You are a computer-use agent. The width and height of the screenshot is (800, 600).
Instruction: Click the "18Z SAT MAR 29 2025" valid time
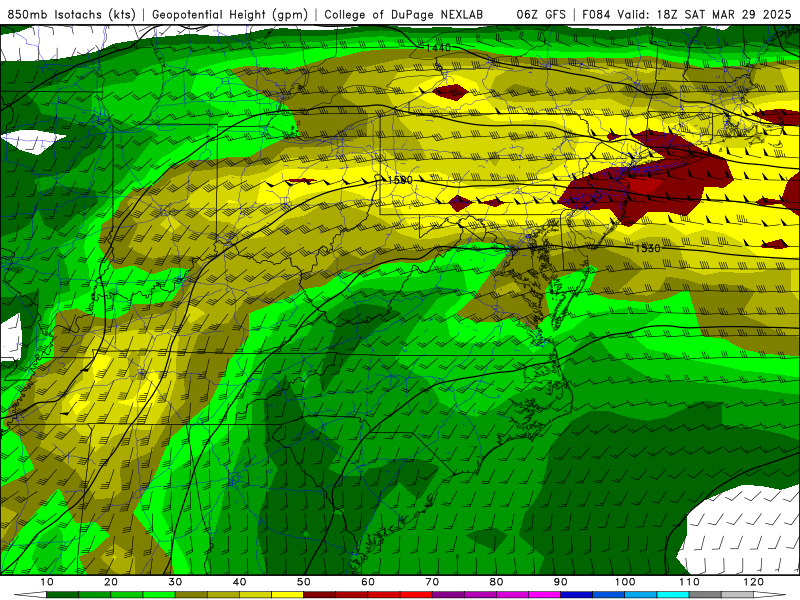(x=723, y=14)
